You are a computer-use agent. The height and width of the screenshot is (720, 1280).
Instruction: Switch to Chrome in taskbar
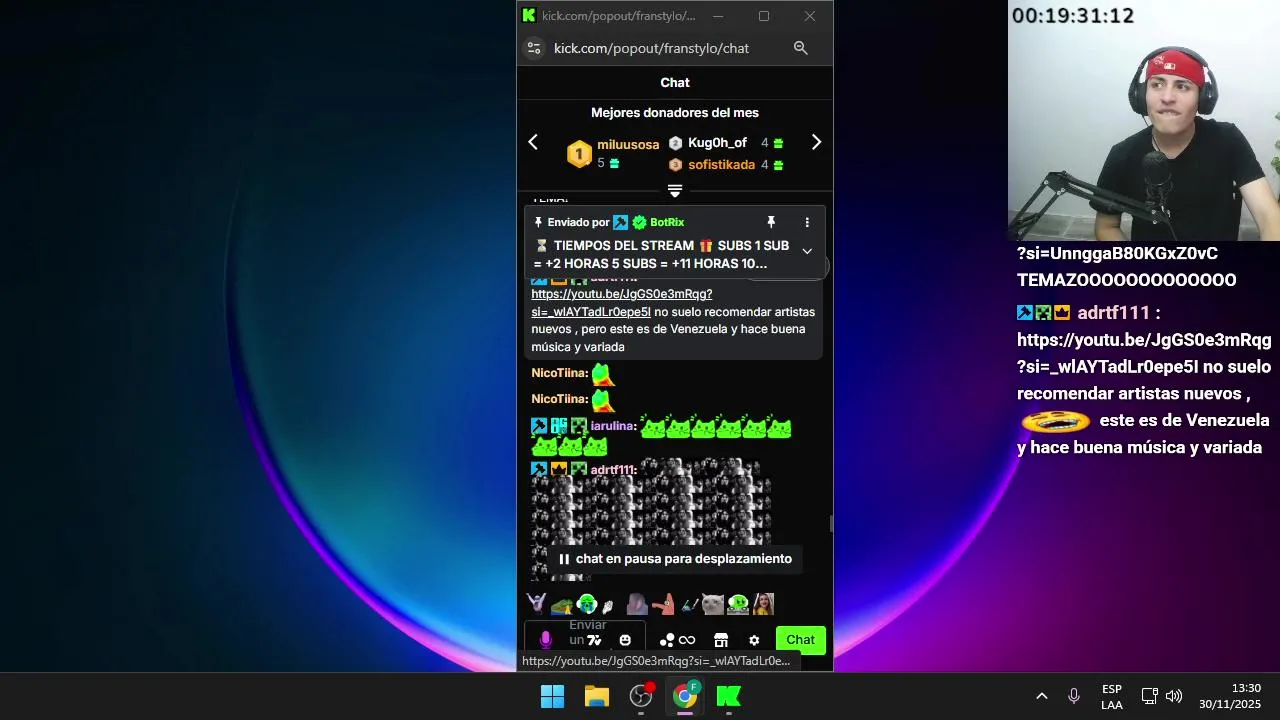pyautogui.click(x=685, y=696)
